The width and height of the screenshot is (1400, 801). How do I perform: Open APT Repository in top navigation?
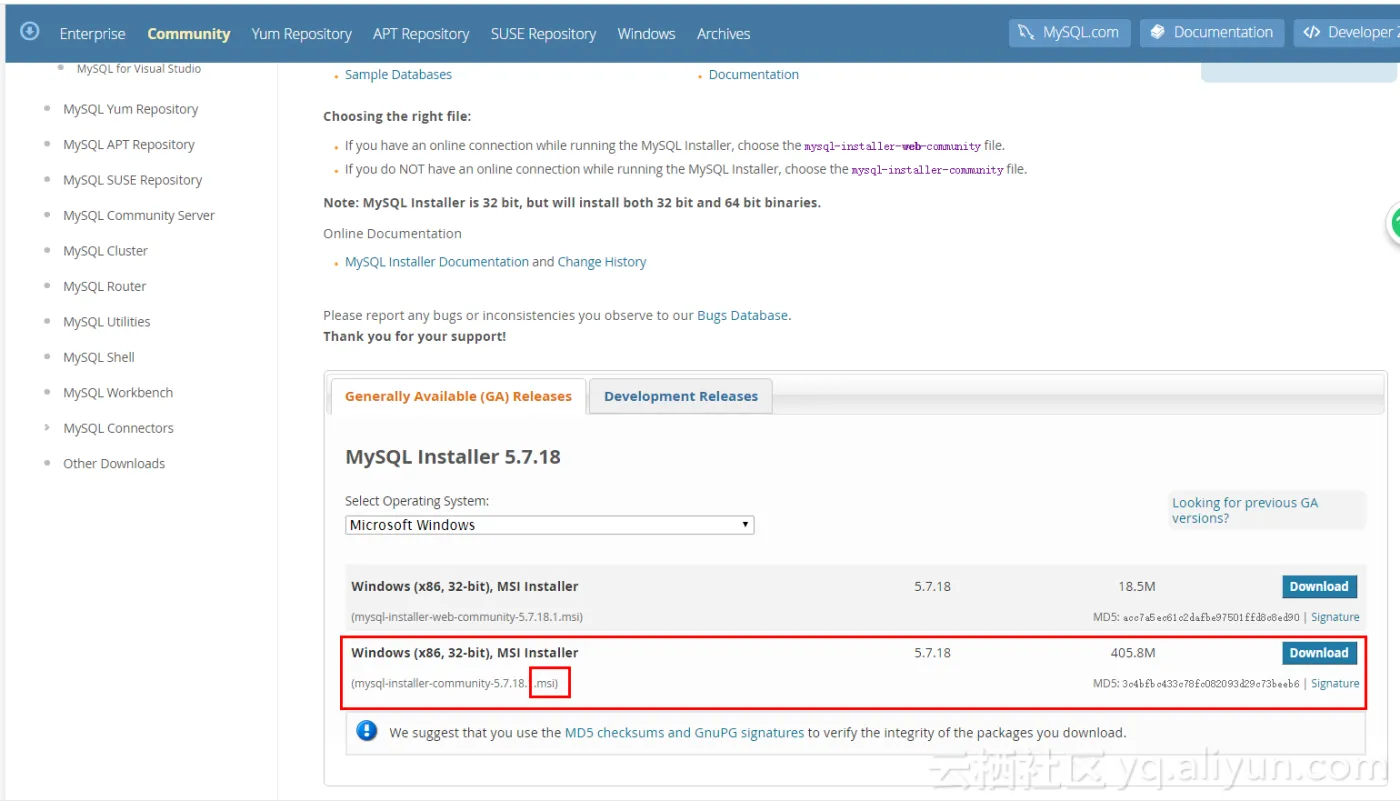coord(421,34)
